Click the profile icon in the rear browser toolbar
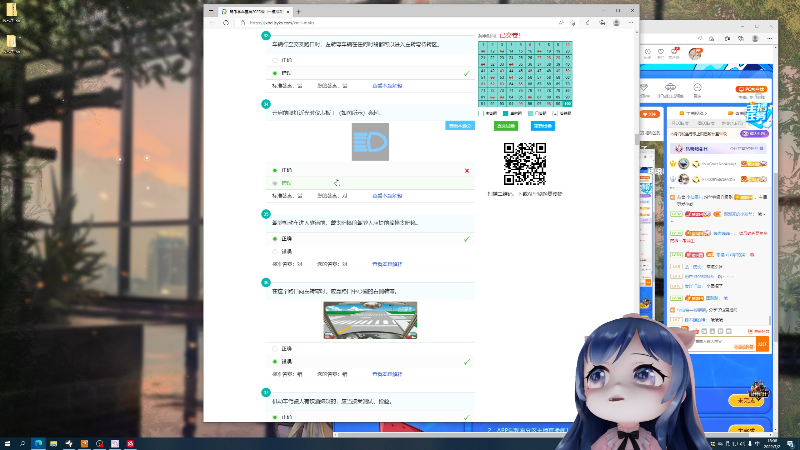800x450 pixels. point(756,39)
